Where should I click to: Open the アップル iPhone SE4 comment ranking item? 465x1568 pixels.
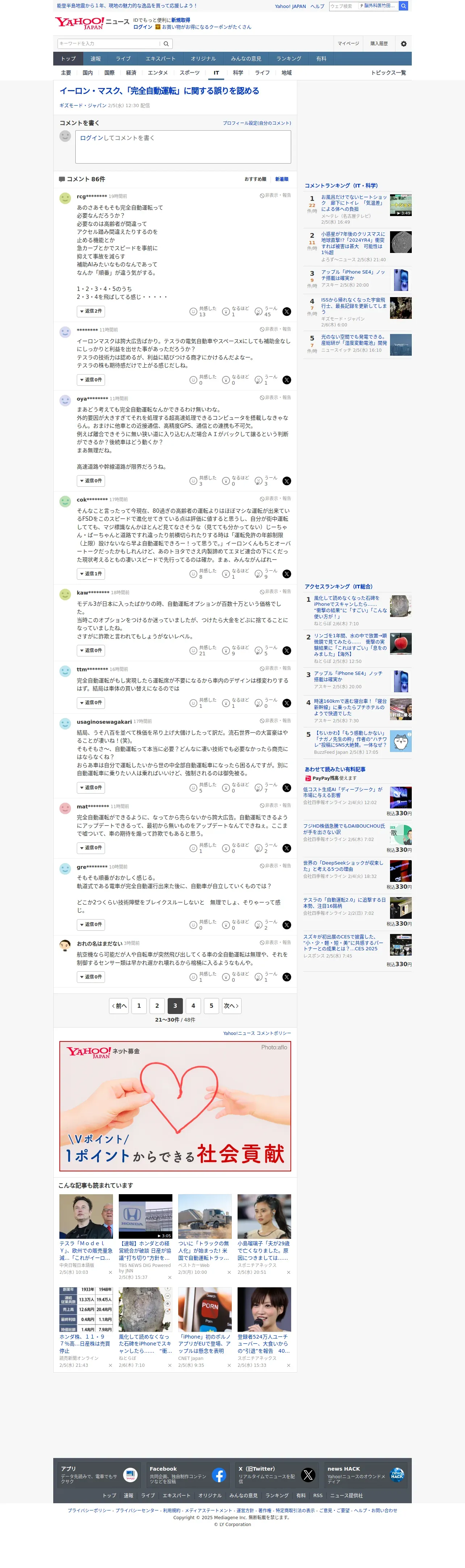tap(358, 279)
